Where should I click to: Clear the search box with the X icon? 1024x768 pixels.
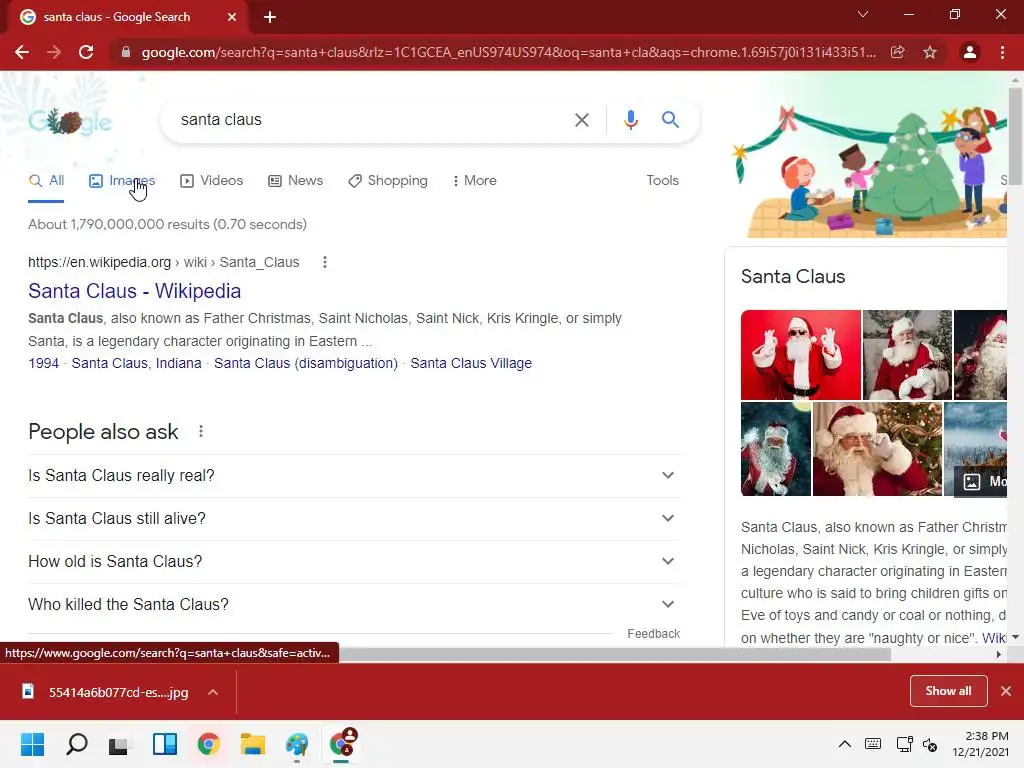[x=581, y=120]
